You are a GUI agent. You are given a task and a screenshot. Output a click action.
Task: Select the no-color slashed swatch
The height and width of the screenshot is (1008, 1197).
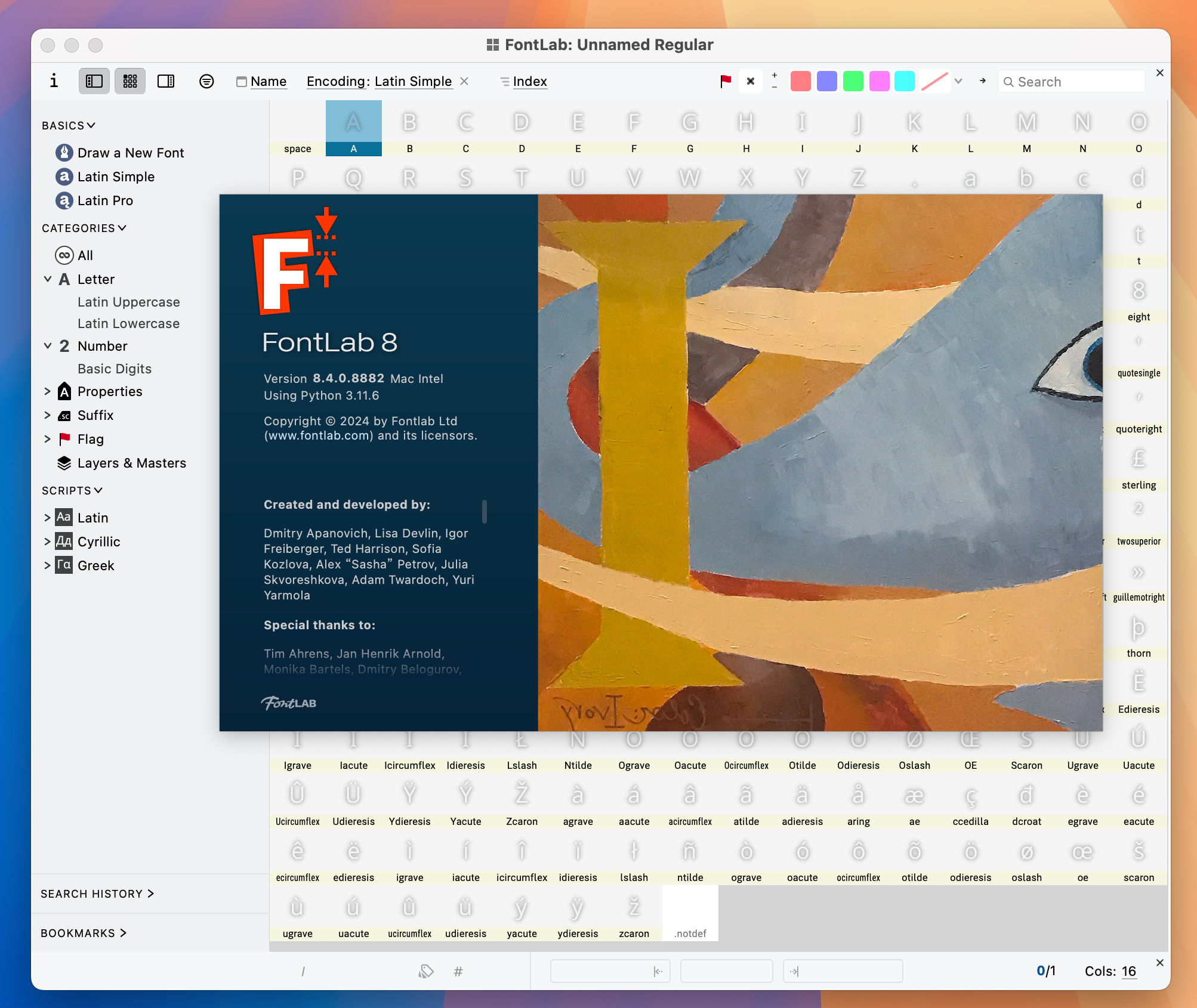(934, 81)
